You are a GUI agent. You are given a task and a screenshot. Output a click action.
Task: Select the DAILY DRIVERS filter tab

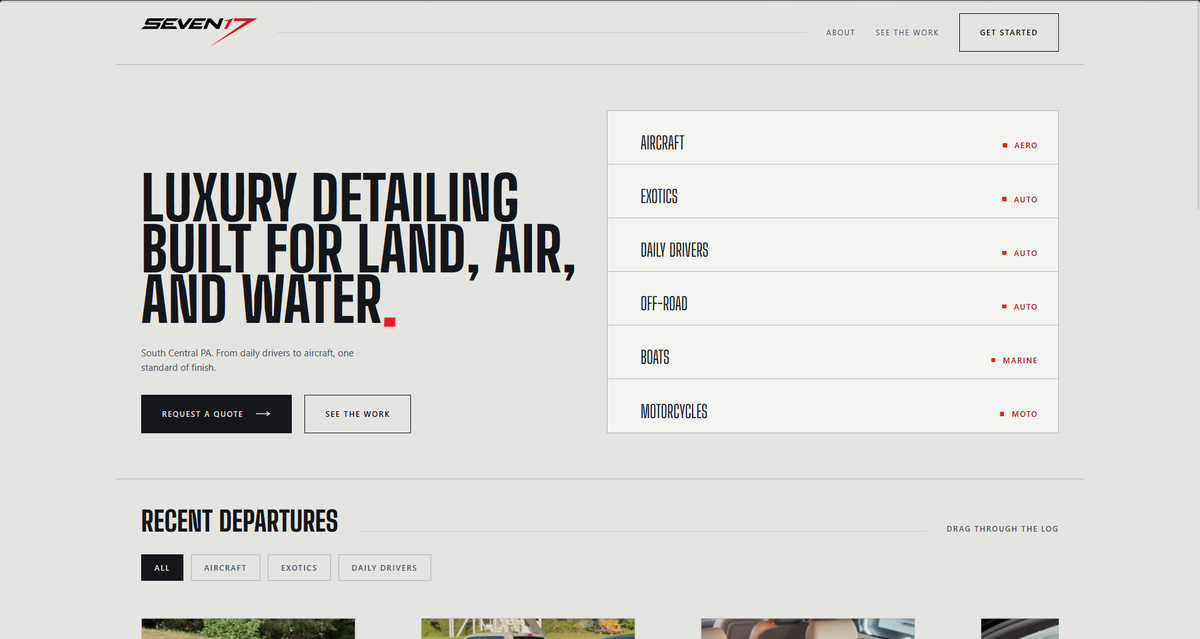[x=384, y=568]
